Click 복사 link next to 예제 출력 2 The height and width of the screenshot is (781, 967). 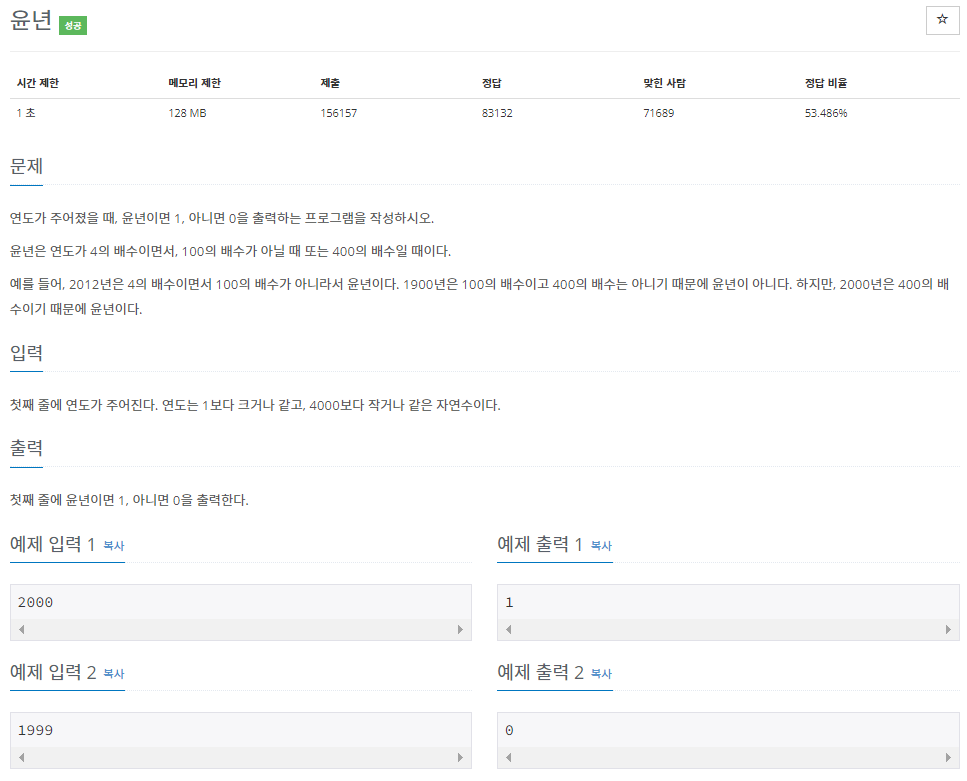coord(601,673)
